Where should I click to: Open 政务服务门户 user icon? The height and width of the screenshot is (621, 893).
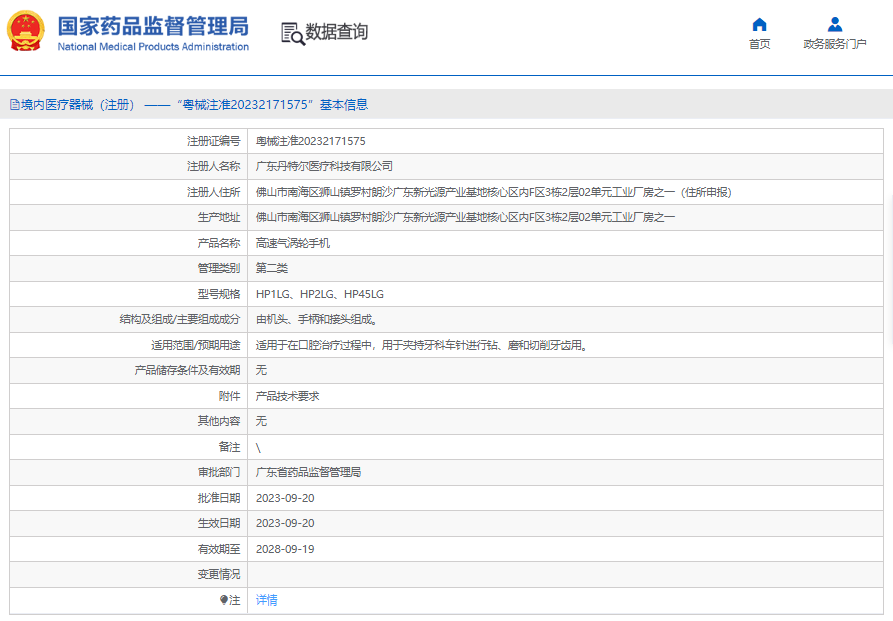(x=835, y=24)
